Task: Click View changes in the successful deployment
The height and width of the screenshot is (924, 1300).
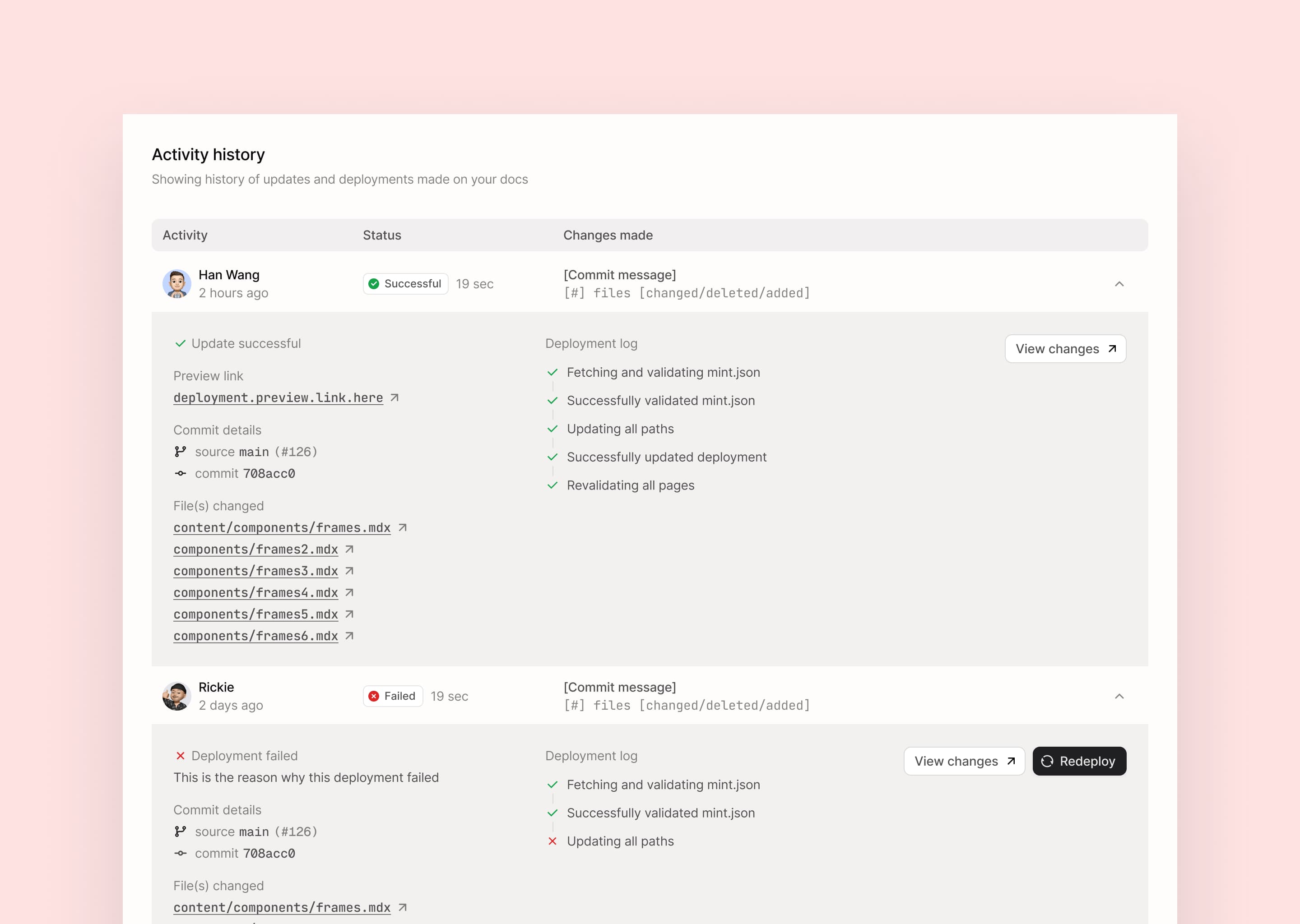Action: 1065,349
